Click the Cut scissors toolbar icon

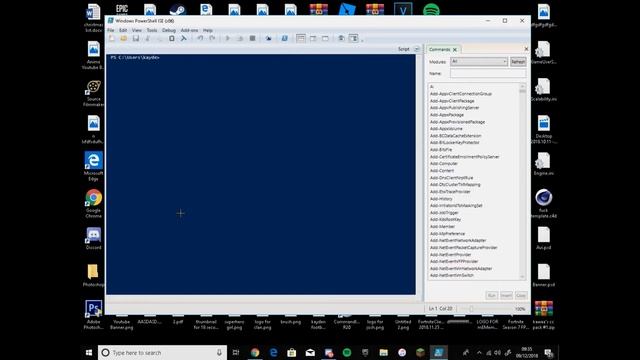click(x=148, y=38)
